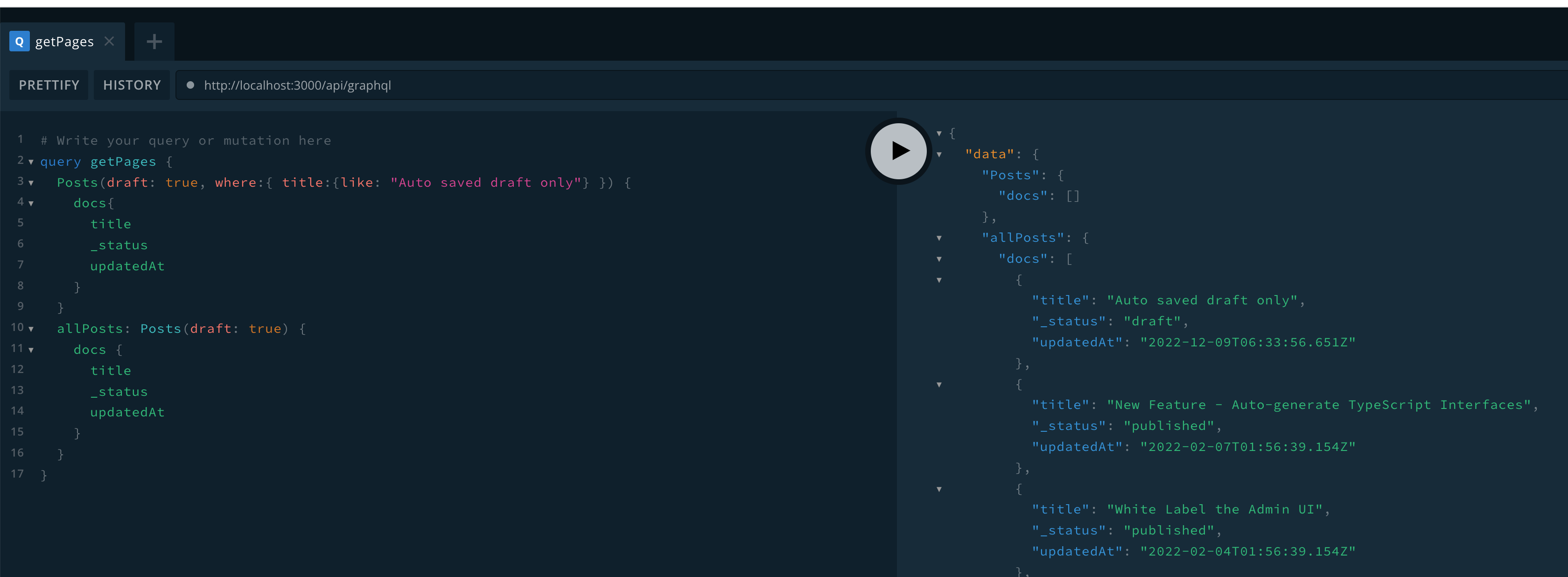Run the query with the play button
The image size is (1568, 577).
click(x=898, y=151)
